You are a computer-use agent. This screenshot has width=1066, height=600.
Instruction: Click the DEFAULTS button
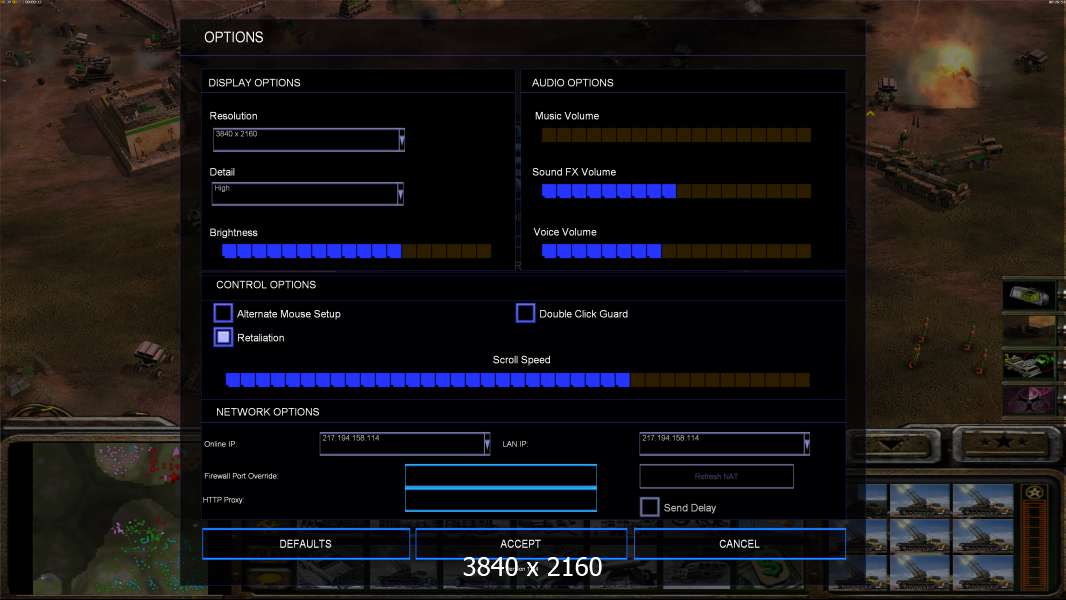coord(306,544)
